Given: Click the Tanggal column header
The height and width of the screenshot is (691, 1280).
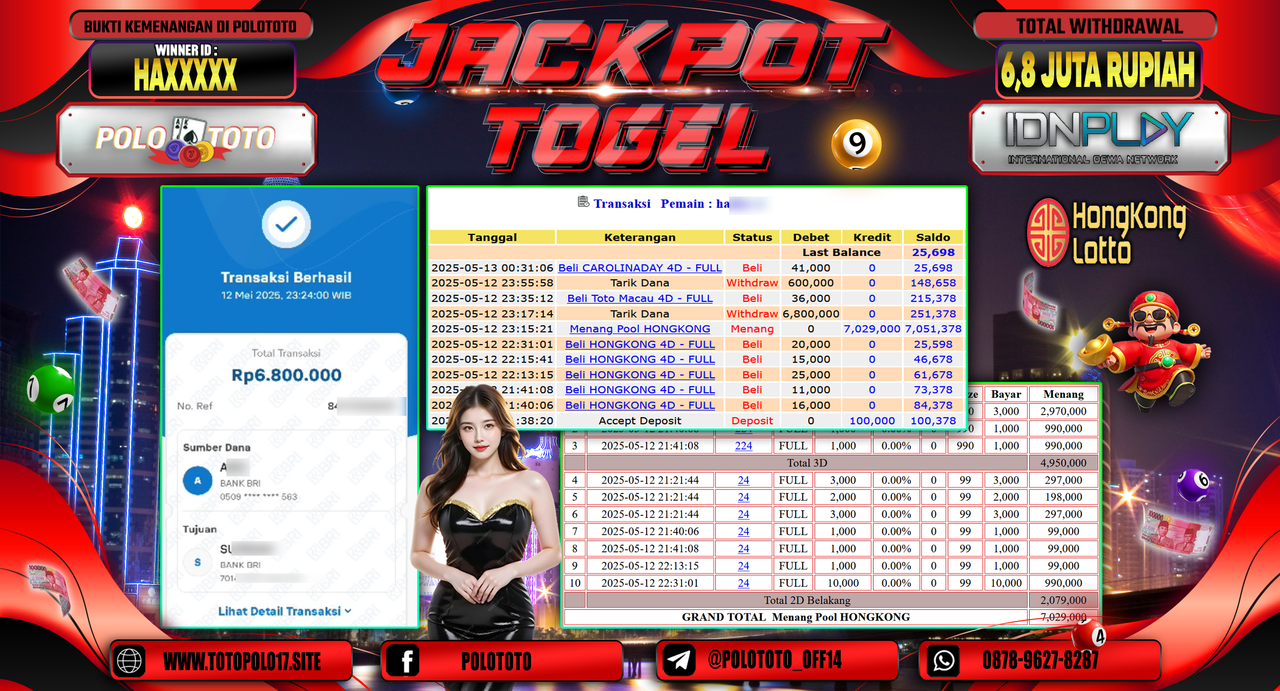Looking at the screenshot, I should (x=492, y=237).
